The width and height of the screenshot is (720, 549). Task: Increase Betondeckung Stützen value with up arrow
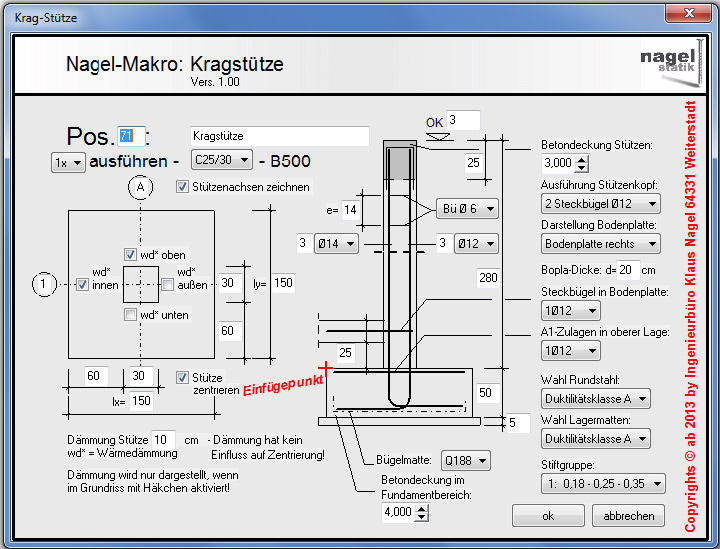click(583, 159)
